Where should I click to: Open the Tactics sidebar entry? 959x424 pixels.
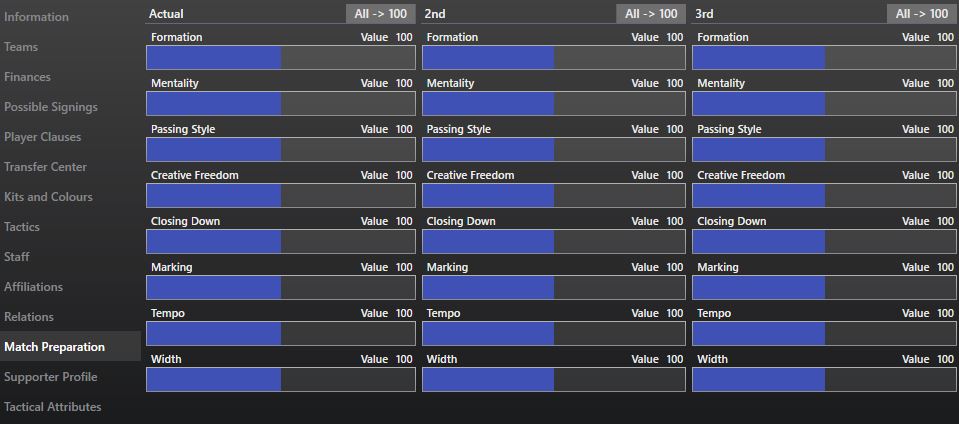click(x=21, y=227)
